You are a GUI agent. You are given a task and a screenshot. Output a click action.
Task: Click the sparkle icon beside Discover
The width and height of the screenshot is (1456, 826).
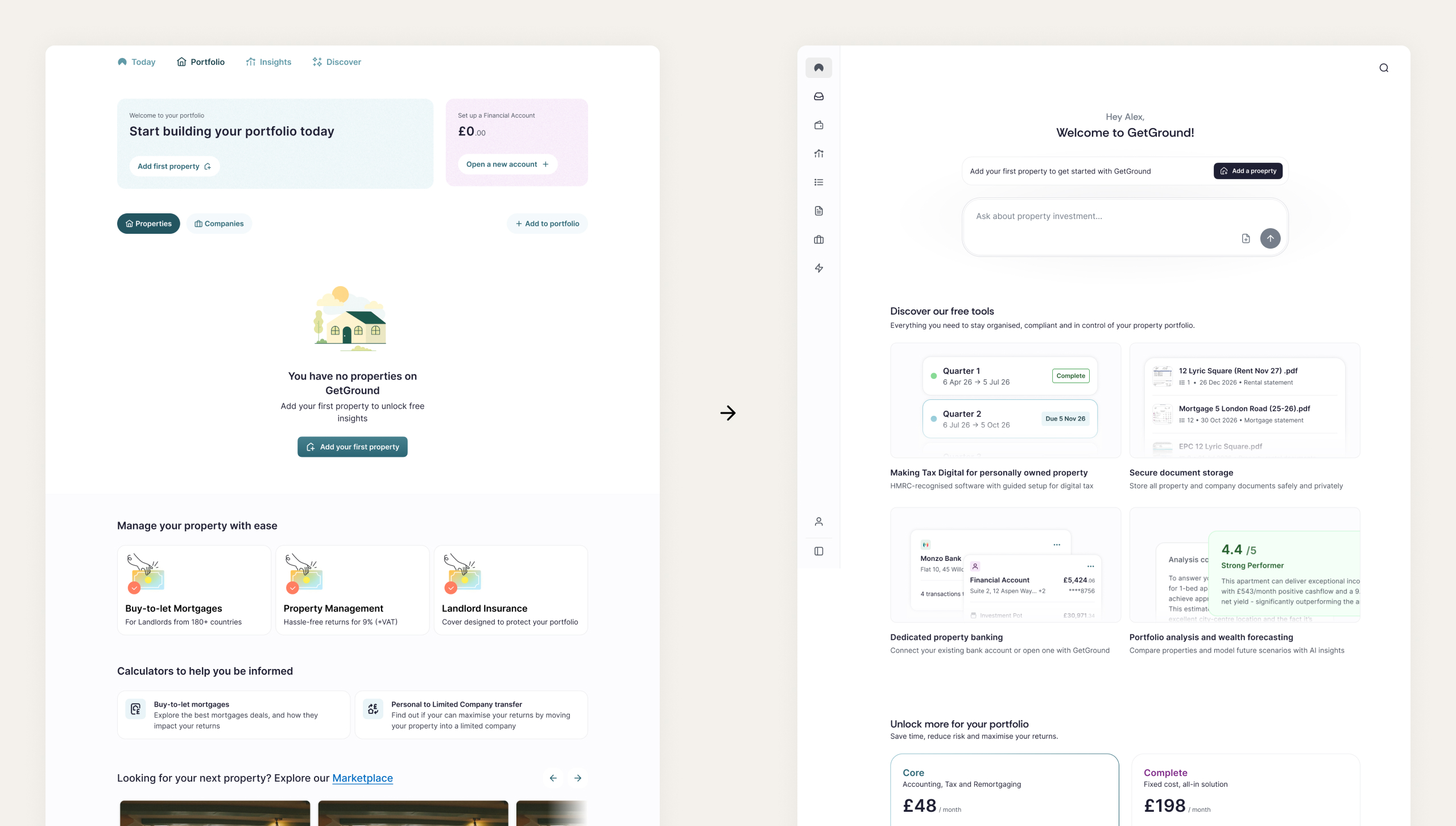coord(317,61)
